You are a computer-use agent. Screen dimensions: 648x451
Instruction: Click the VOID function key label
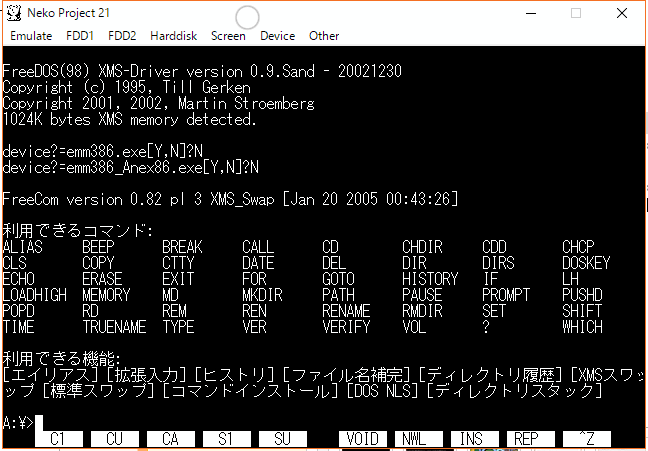[362, 438]
